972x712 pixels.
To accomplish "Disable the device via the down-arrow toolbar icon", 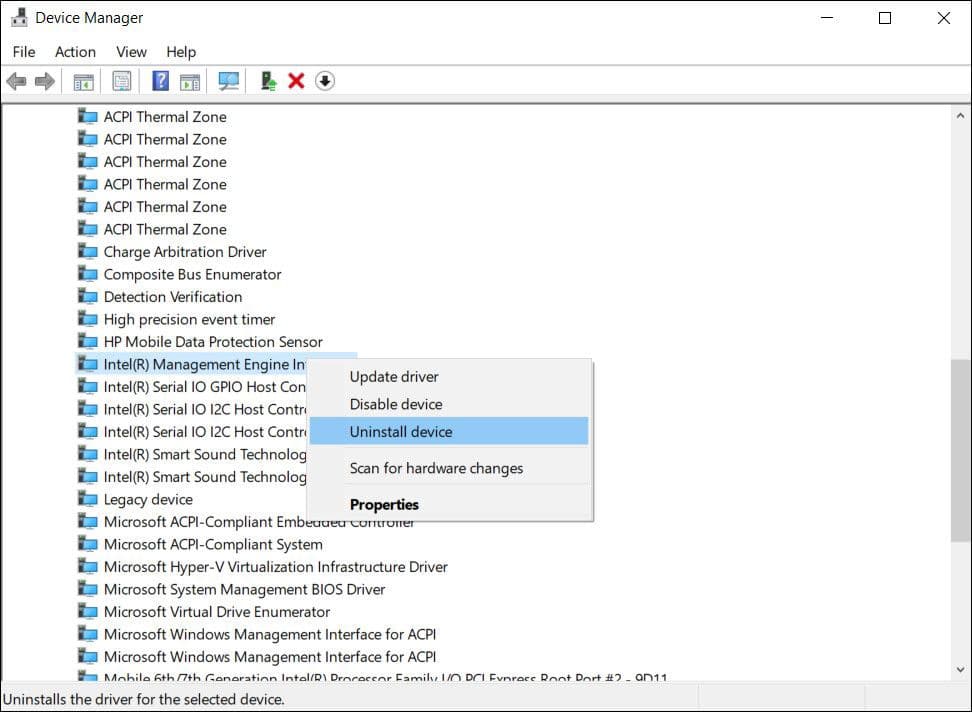I will tap(324, 80).
